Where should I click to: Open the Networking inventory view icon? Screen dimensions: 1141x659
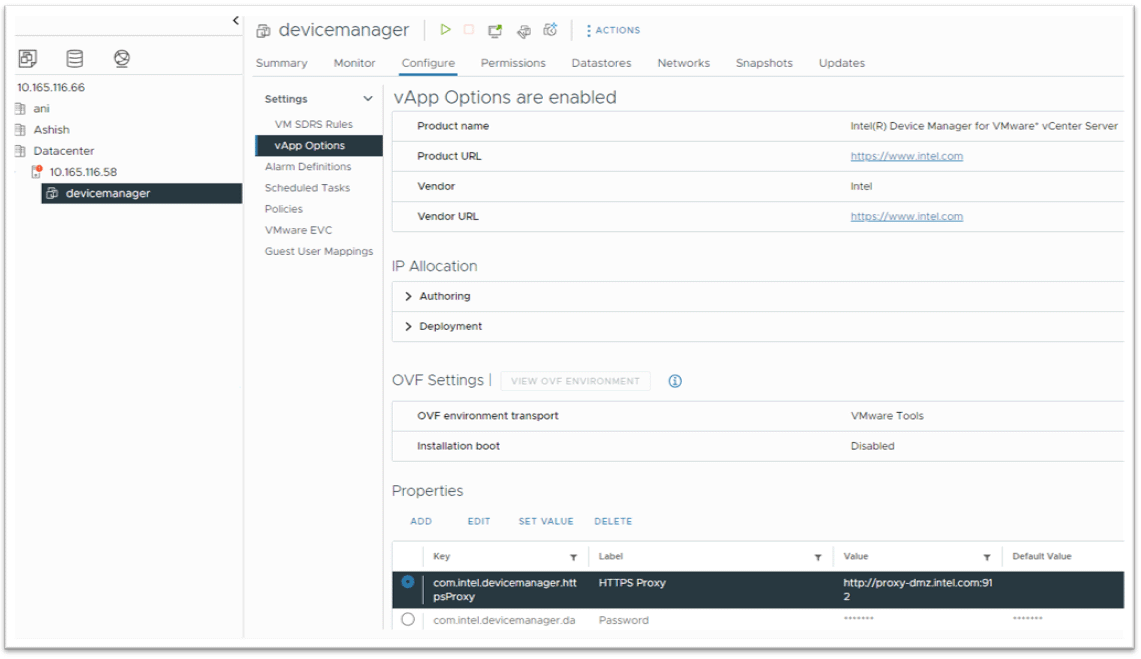tap(122, 59)
